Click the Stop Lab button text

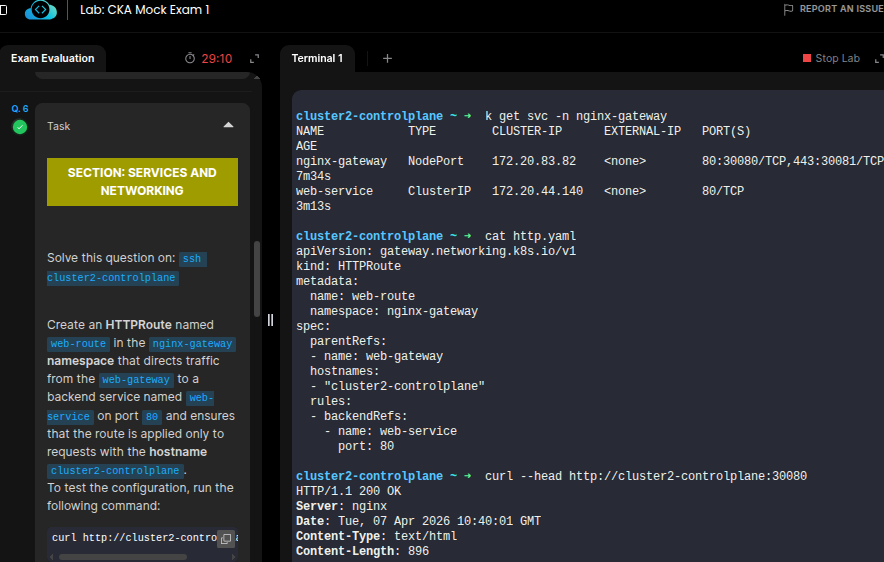tap(837, 59)
